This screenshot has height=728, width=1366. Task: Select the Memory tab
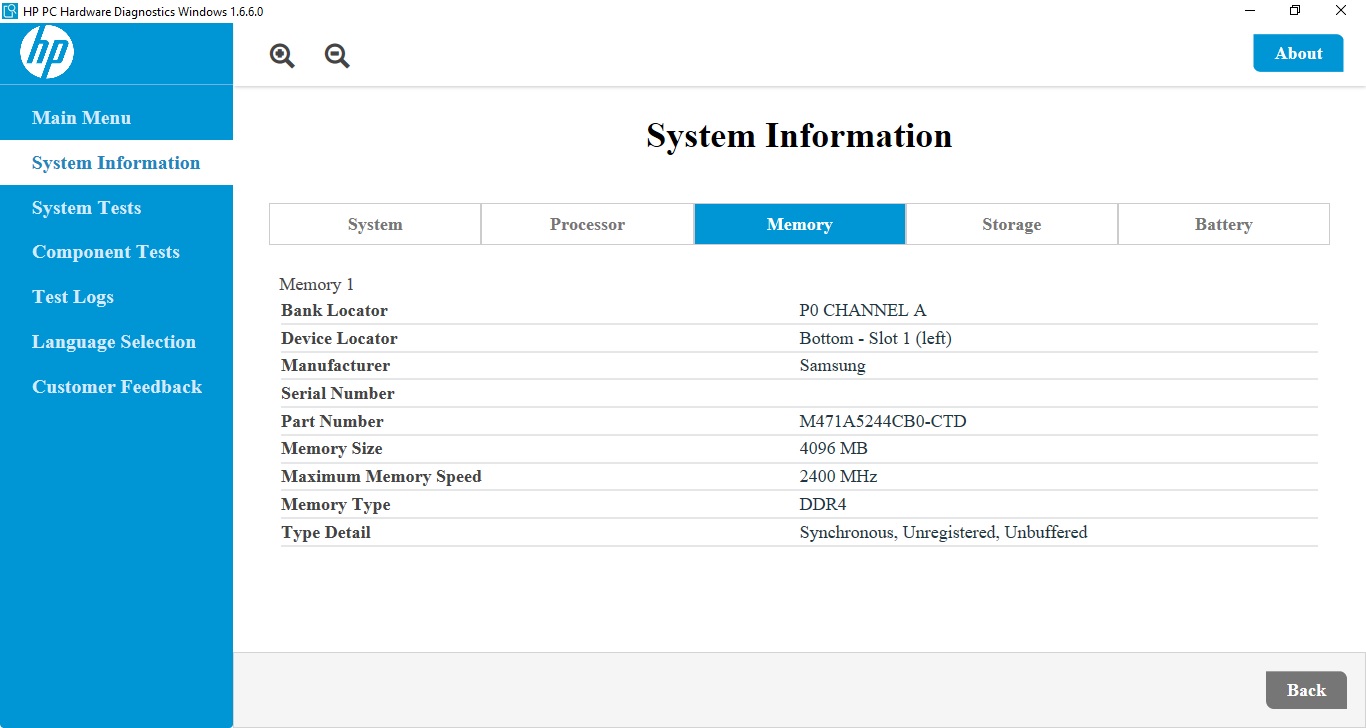[x=799, y=225]
